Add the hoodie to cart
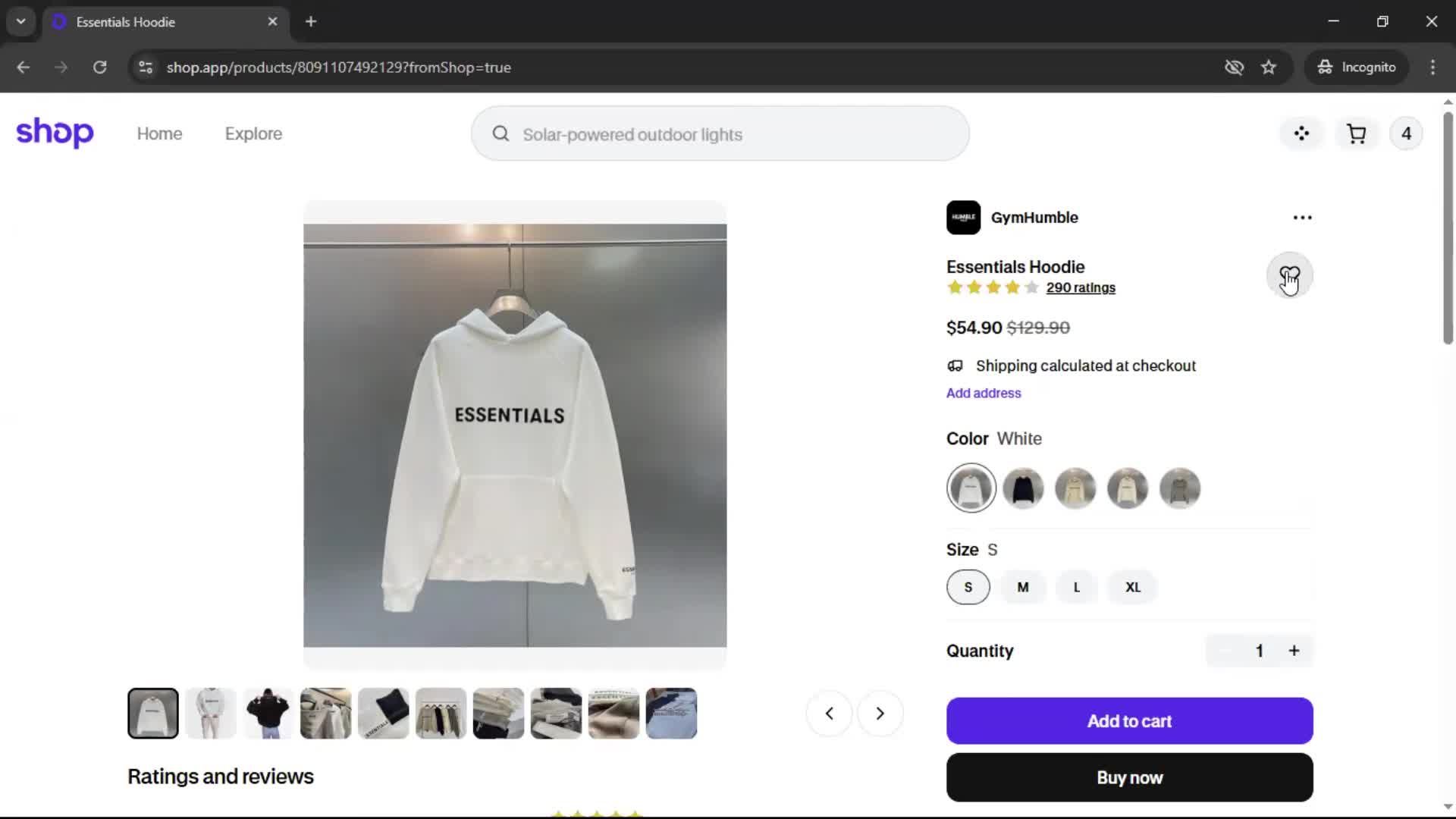 tap(1129, 721)
